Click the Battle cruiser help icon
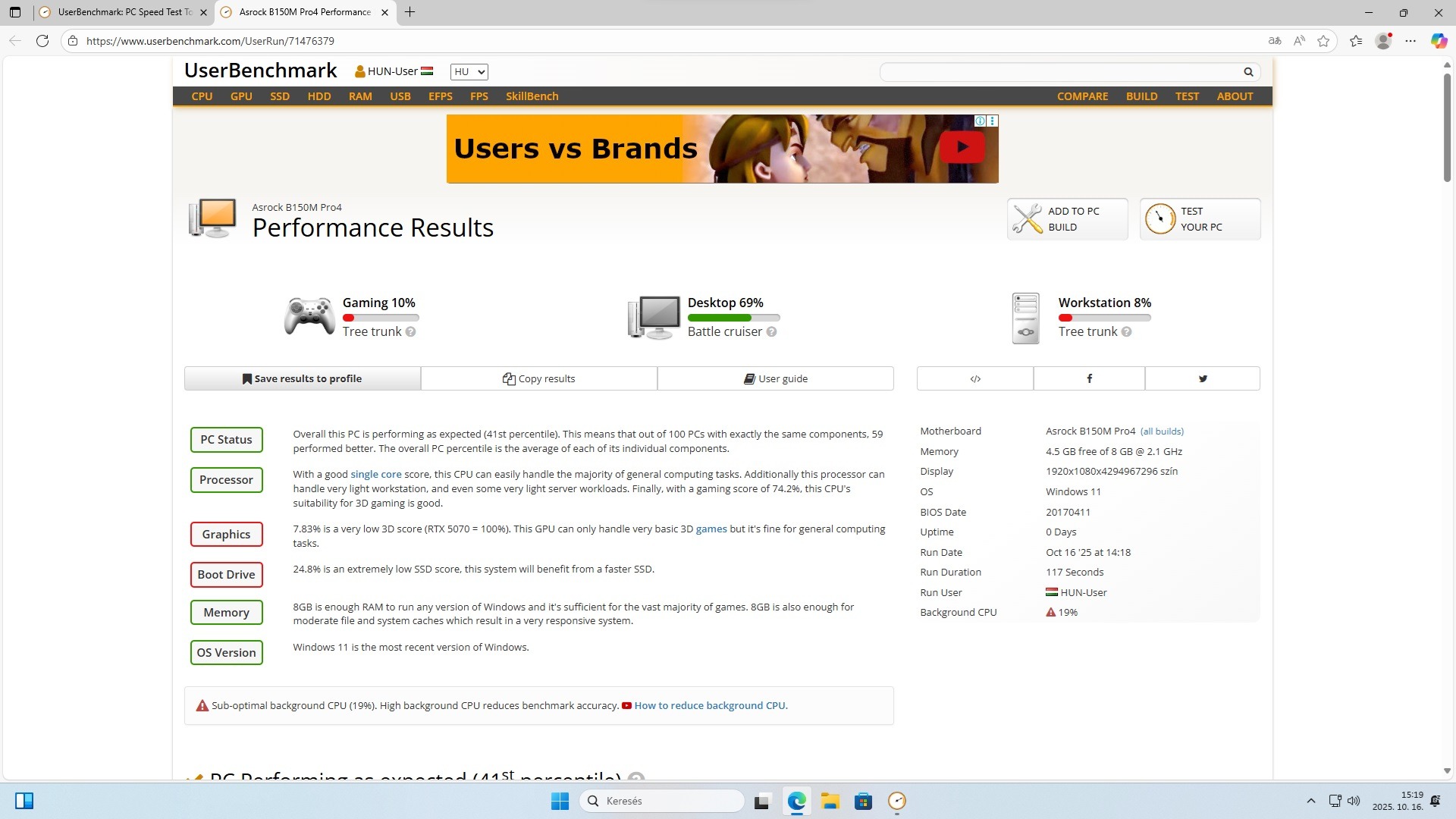The width and height of the screenshot is (1456, 819). [771, 332]
